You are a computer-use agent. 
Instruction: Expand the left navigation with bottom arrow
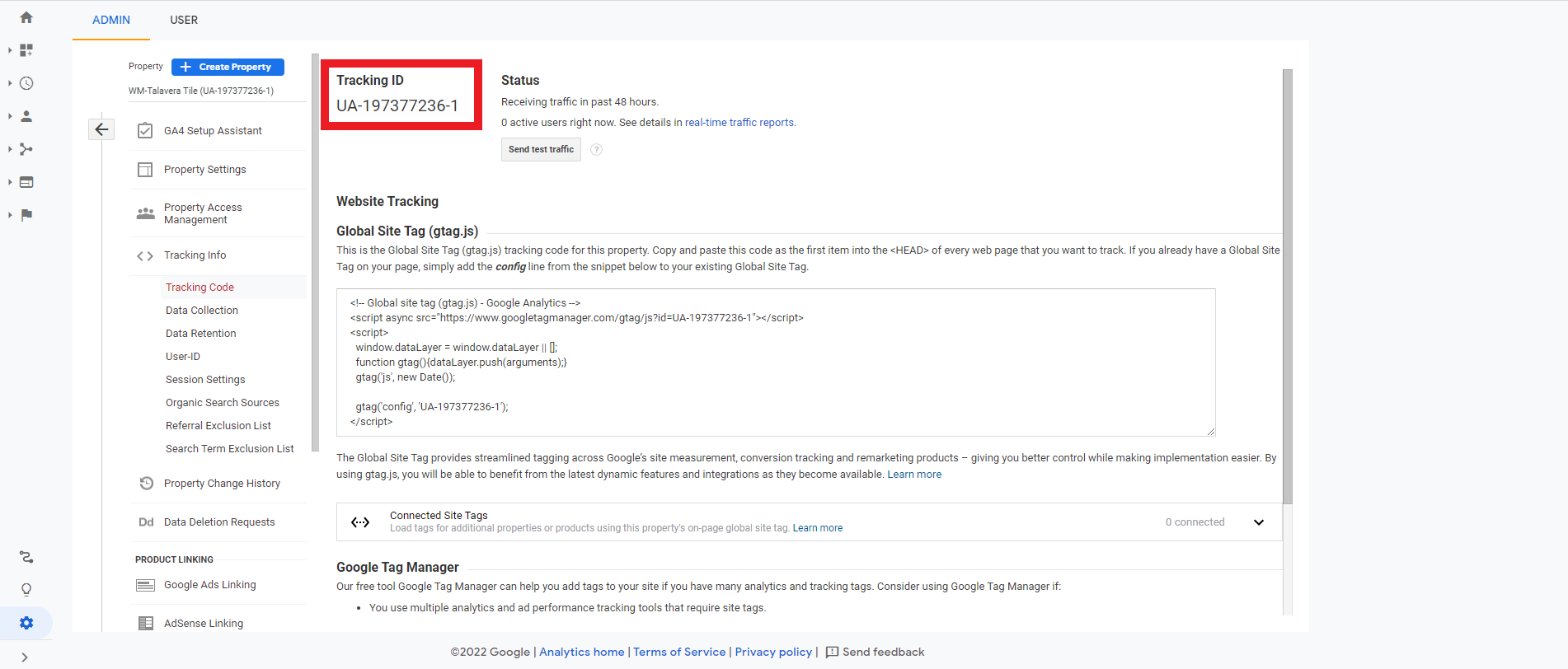(25, 657)
